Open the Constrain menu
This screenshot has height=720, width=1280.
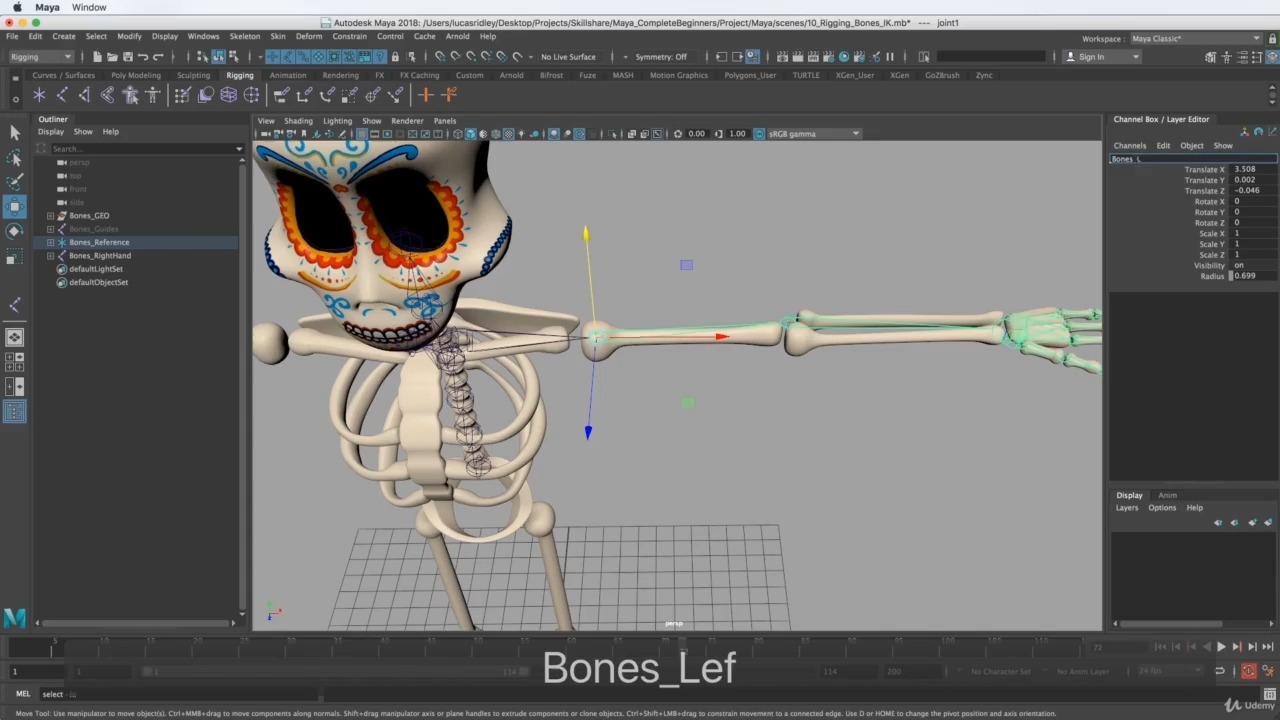coord(350,36)
